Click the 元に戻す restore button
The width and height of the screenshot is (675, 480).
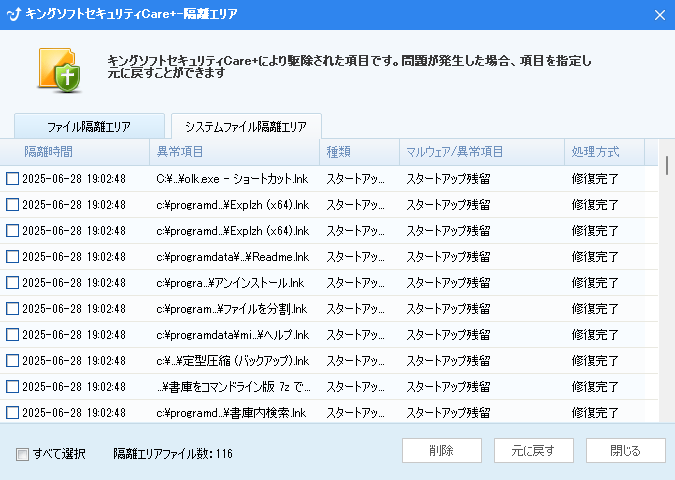pyautogui.click(x=534, y=451)
